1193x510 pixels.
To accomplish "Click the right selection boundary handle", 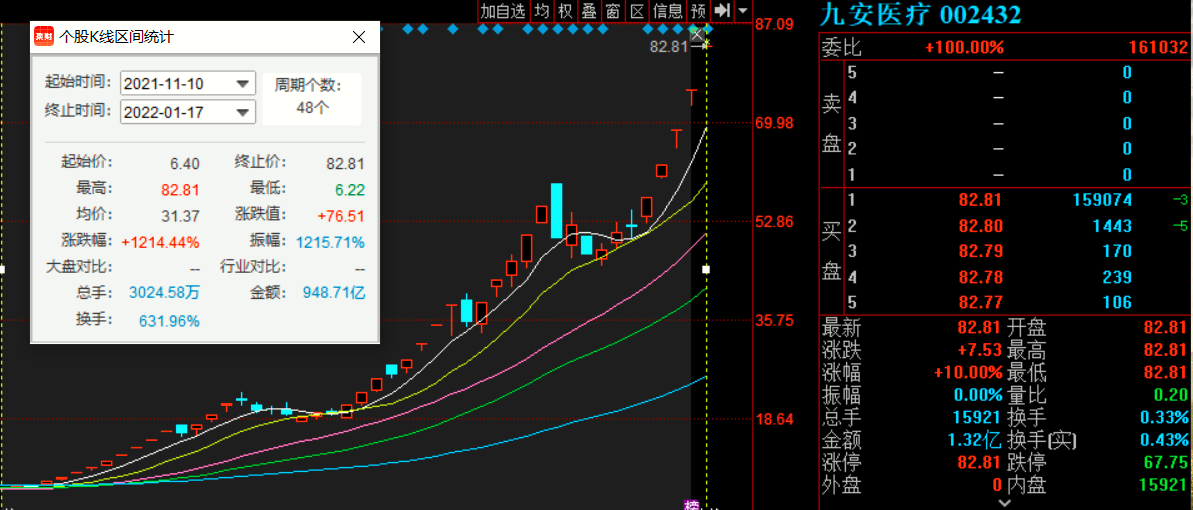I will (706, 269).
